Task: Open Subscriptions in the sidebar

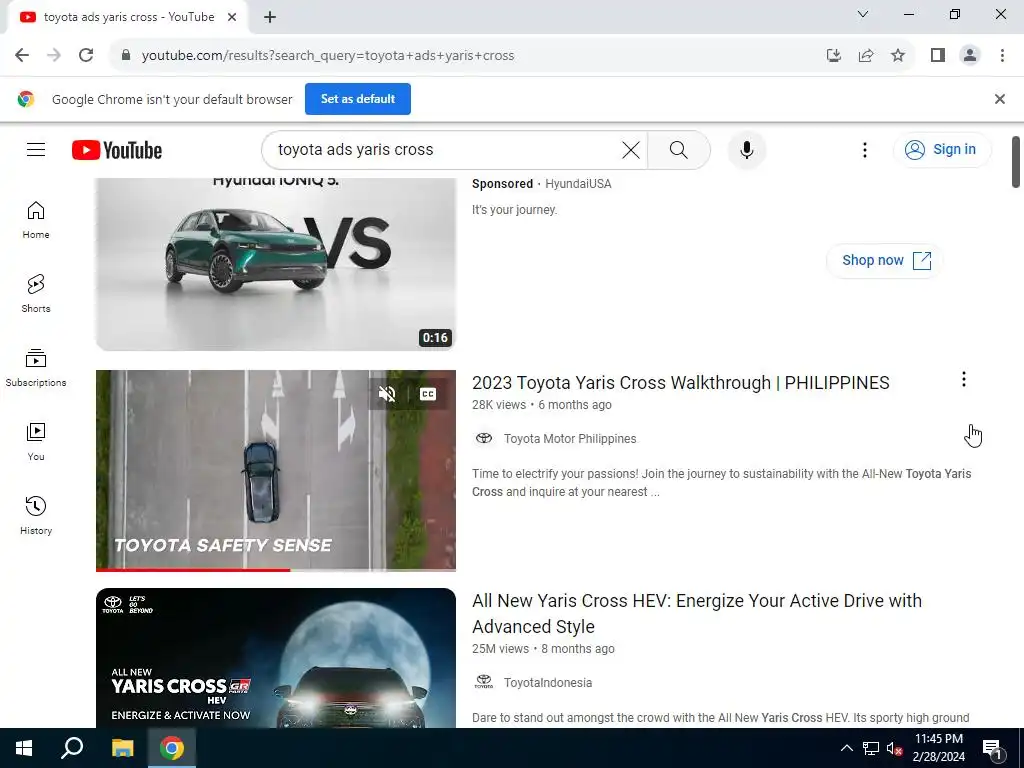Action: coord(36,368)
